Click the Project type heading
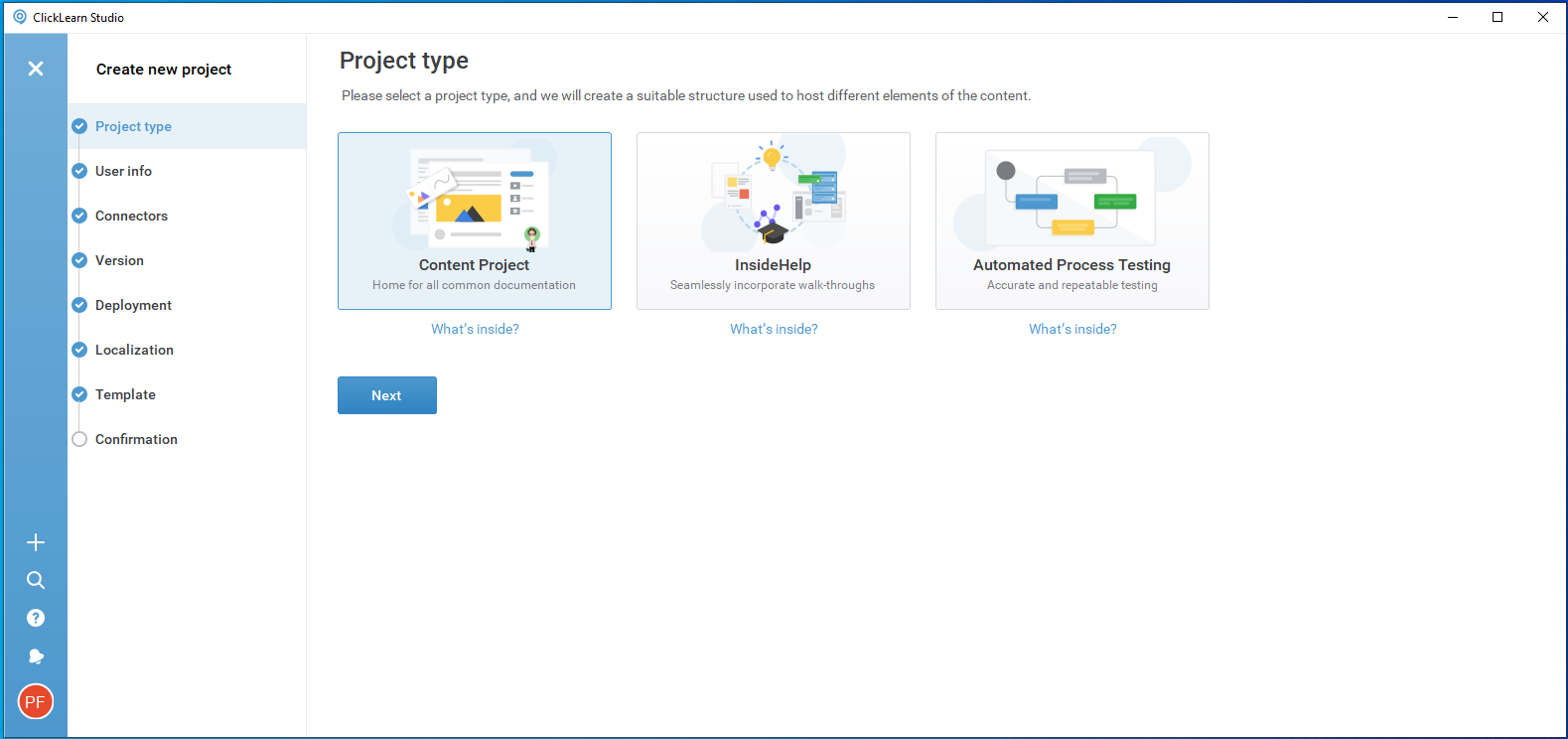 click(404, 61)
